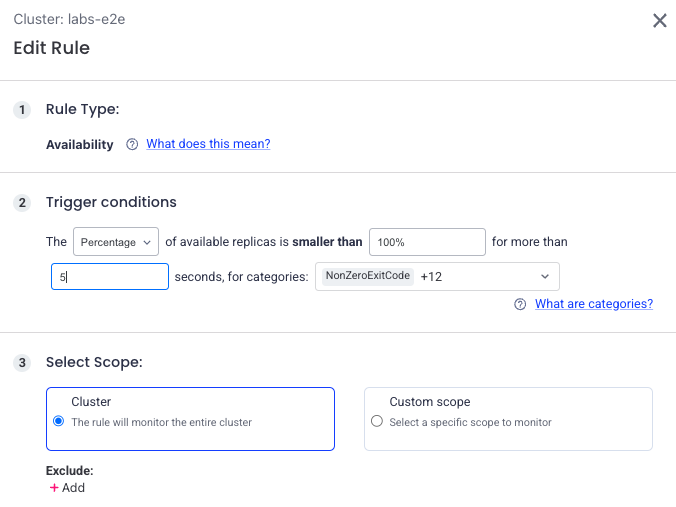Click the Percentage dropdown chevron arrow
The width and height of the screenshot is (676, 507).
click(x=147, y=242)
